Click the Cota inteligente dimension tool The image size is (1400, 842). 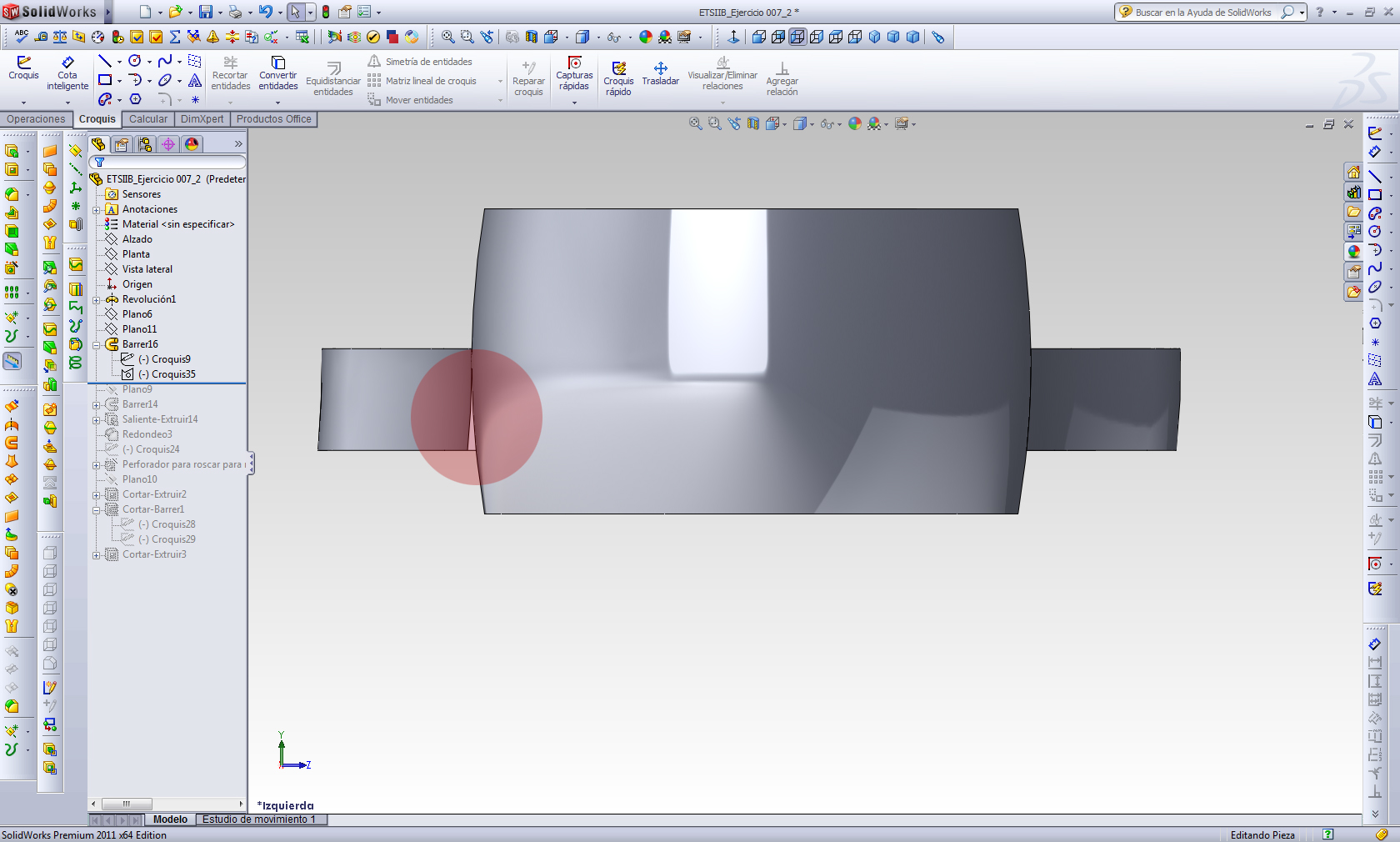(67, 73)
